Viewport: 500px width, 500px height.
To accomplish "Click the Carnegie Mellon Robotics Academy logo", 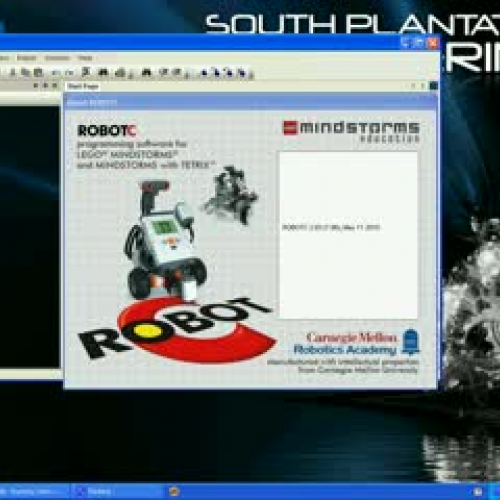I will point(357,343).
